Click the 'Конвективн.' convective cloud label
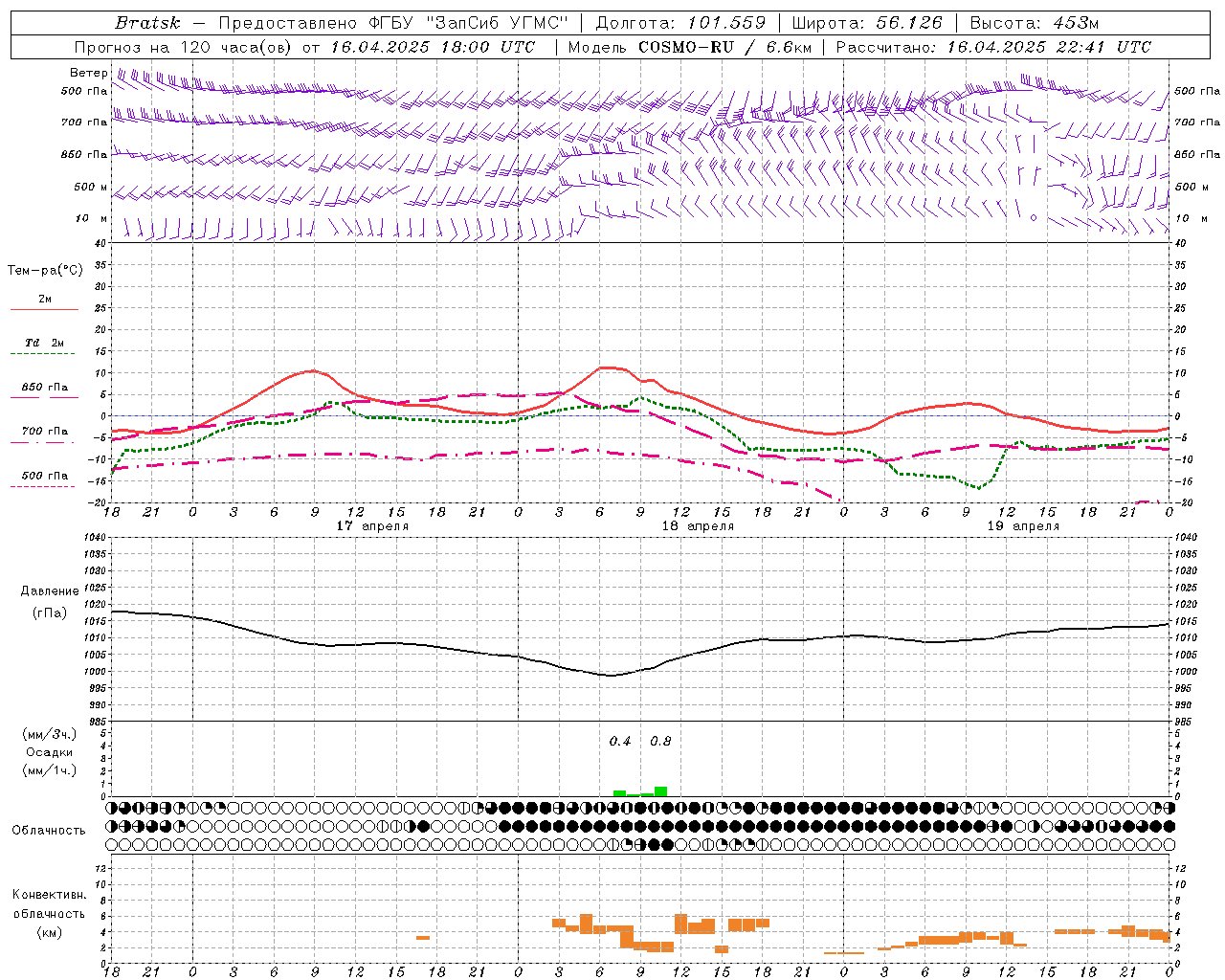The image size is (1225, 980). tap(49, 895)
